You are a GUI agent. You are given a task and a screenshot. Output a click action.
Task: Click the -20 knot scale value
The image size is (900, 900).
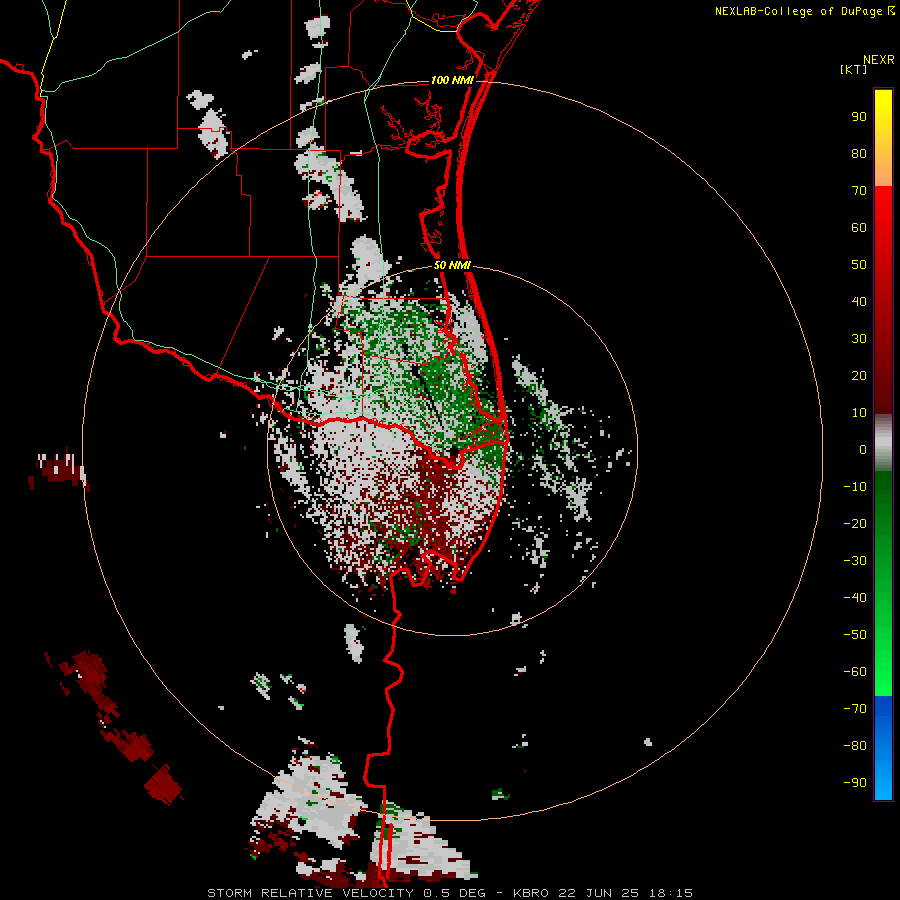click(x=855, y=524)
